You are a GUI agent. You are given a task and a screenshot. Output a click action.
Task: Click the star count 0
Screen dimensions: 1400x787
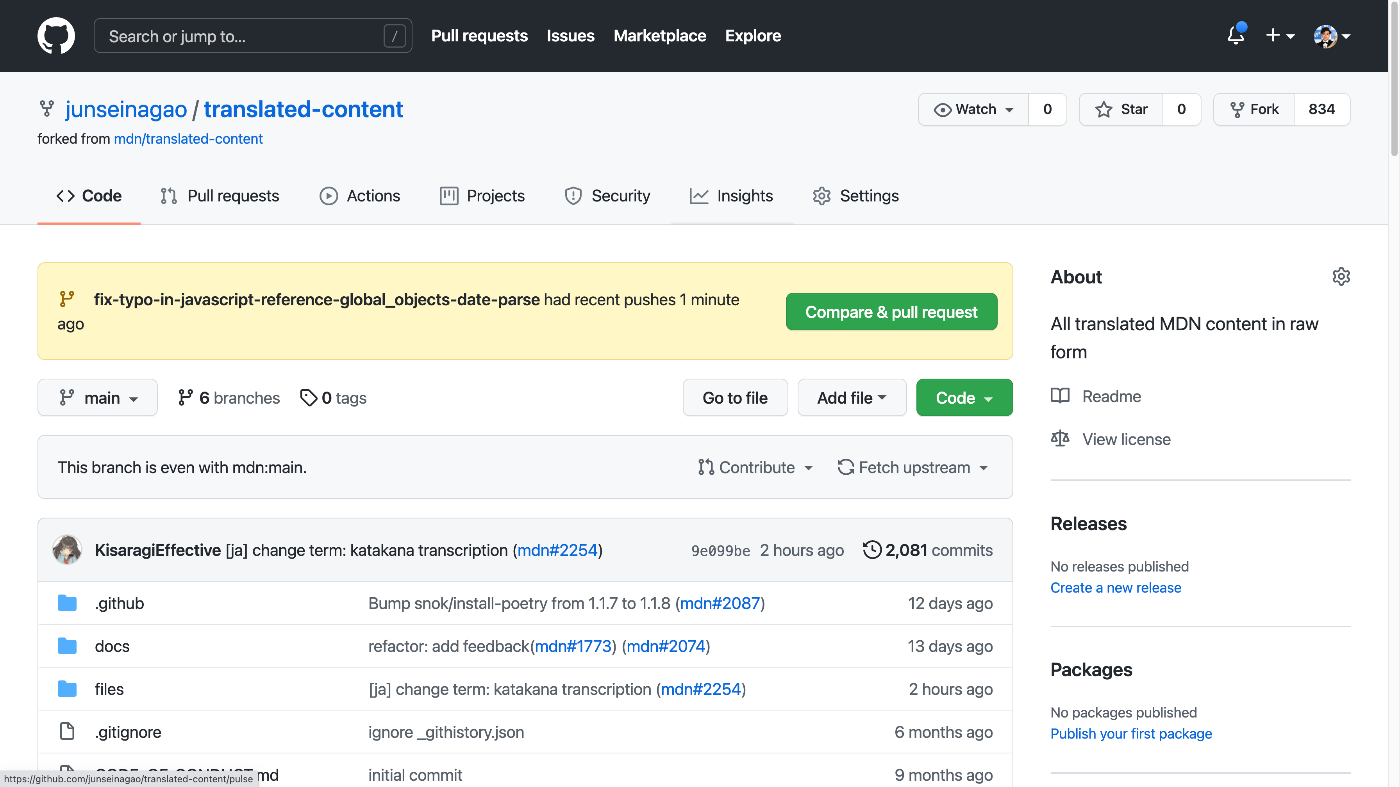pos(1181,110)
